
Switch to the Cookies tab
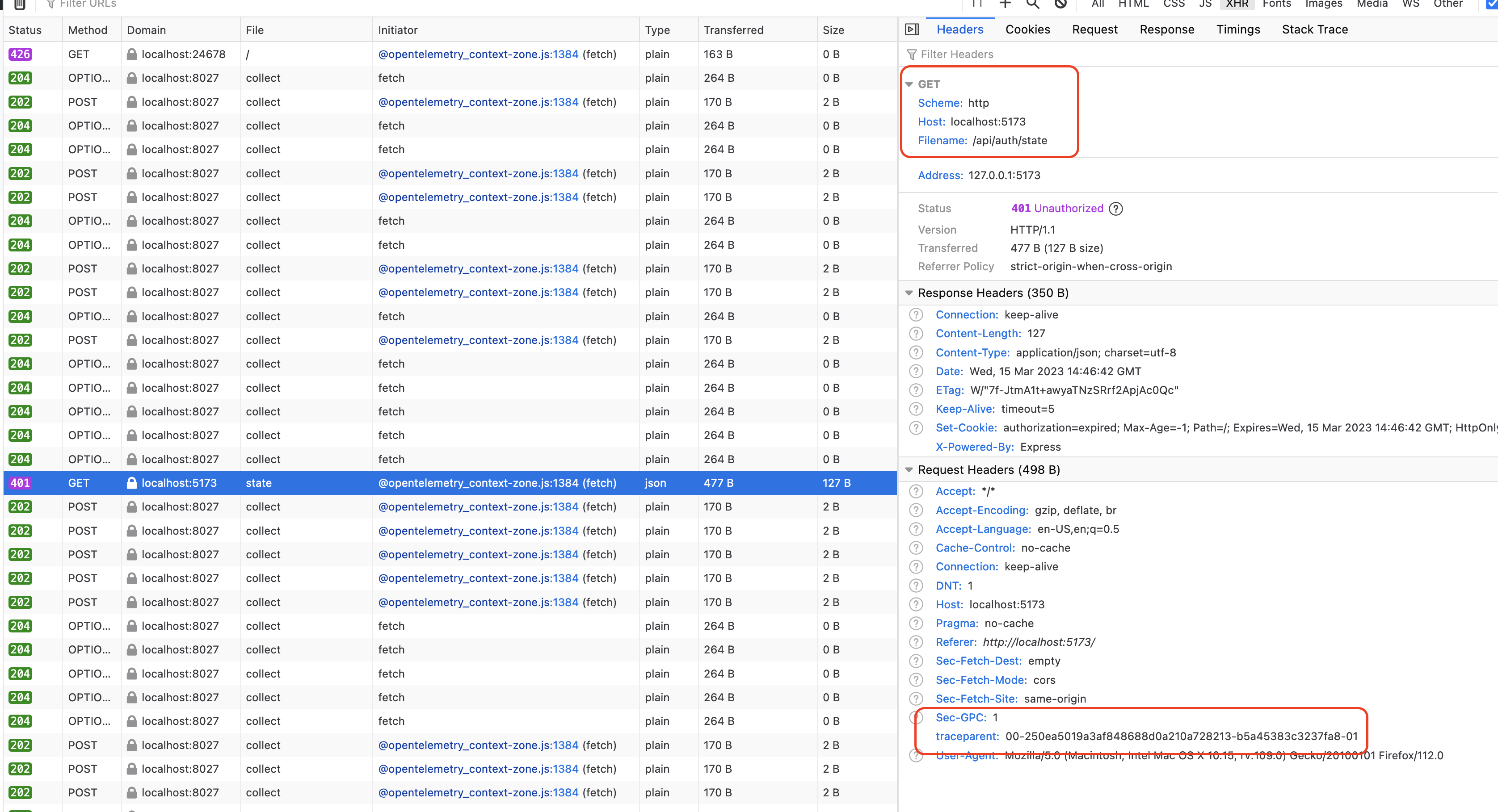1027,29
